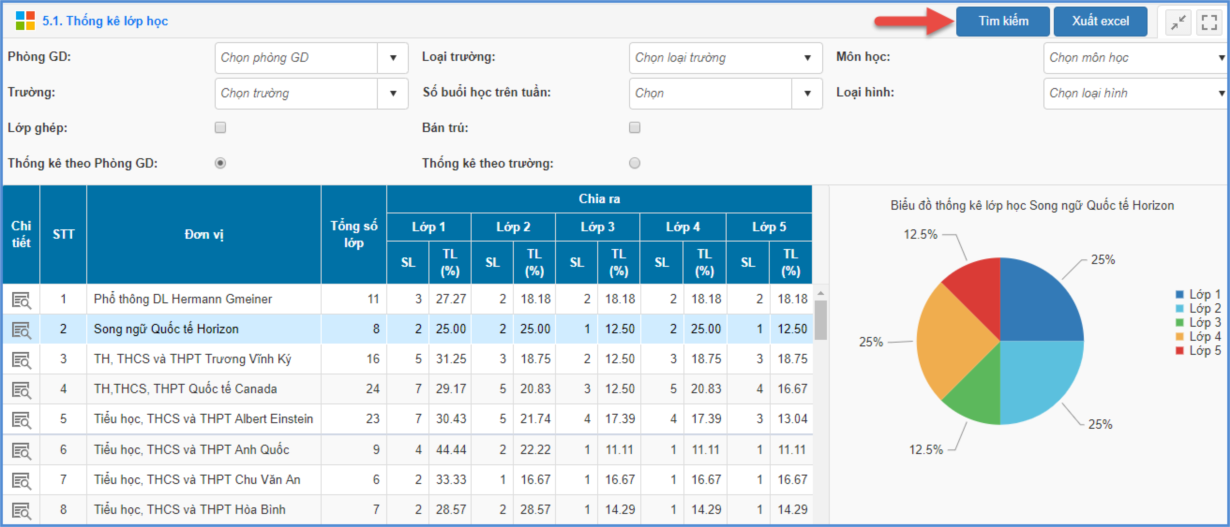Open detail icon for Albert Einstein school row
The height and width of the screenshot is (527, 1230).
tap(21, 419)
